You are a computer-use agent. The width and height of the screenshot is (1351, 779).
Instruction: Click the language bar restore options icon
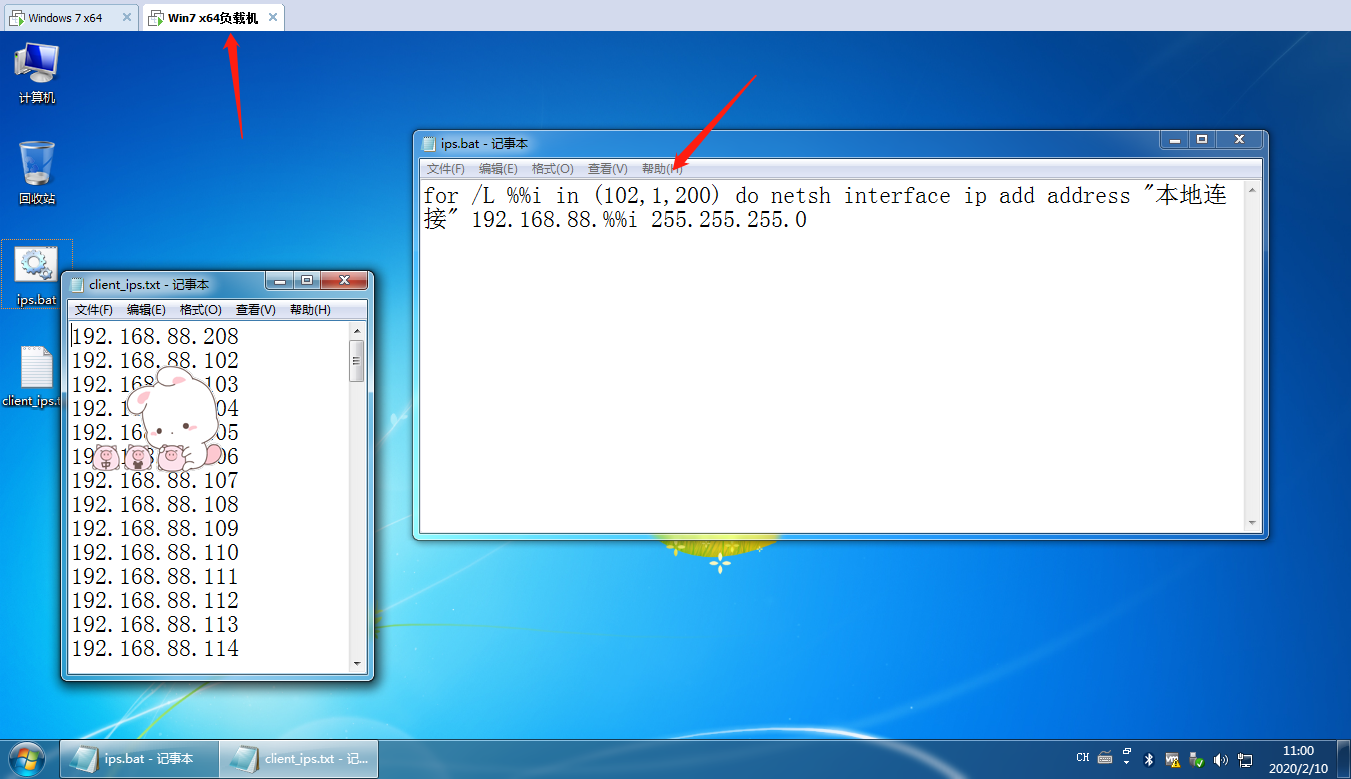point(1127,751)
